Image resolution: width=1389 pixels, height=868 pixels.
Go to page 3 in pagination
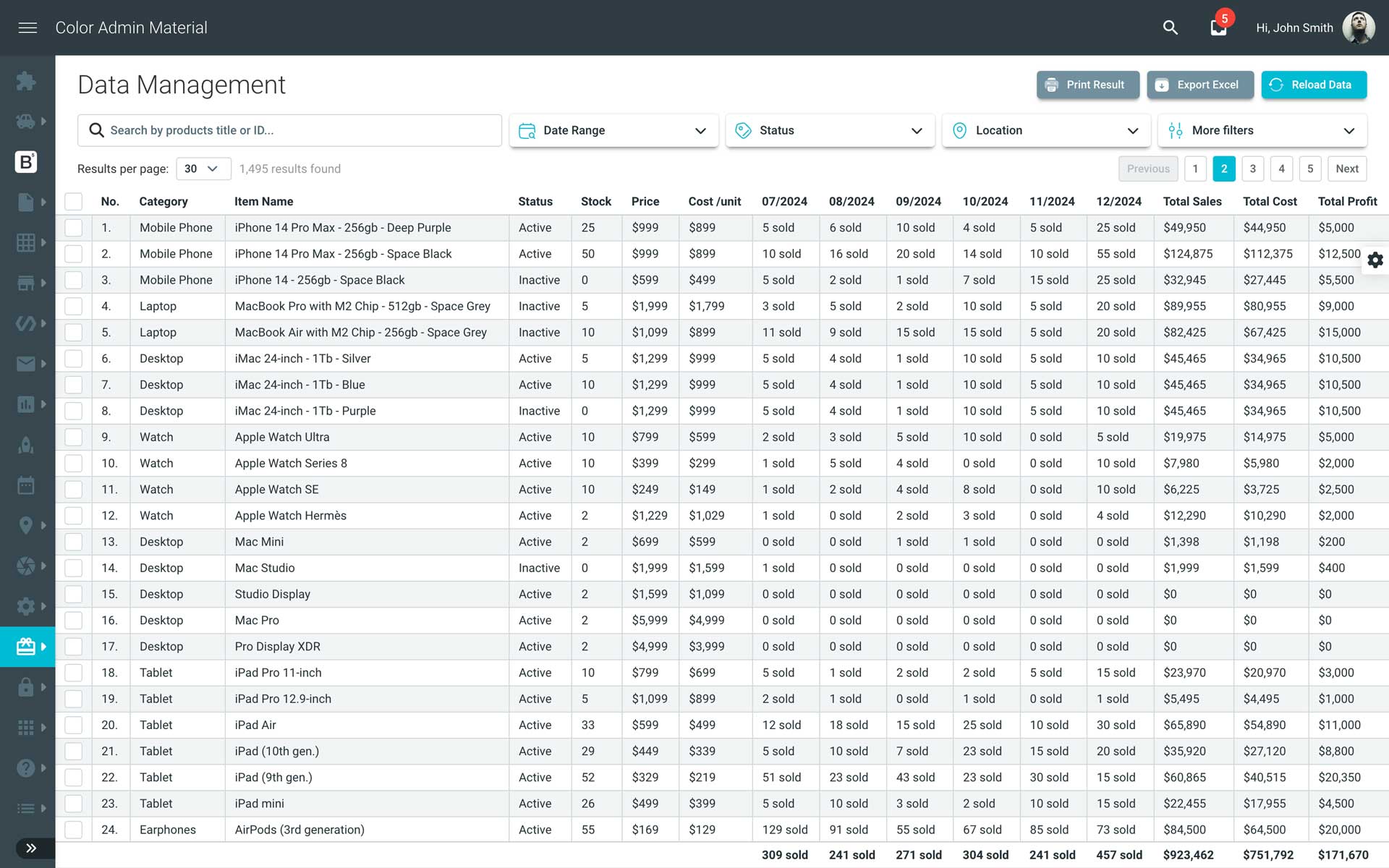[x=1252, y=169]
